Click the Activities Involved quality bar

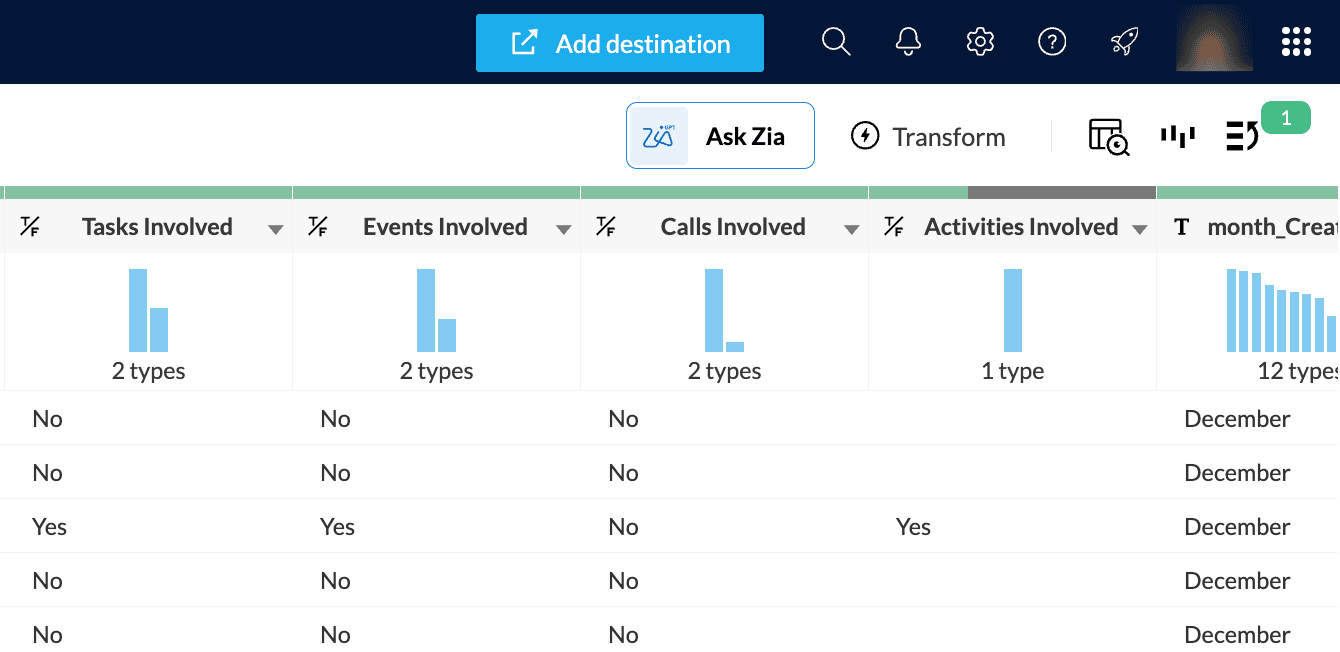click(1012, 192)
